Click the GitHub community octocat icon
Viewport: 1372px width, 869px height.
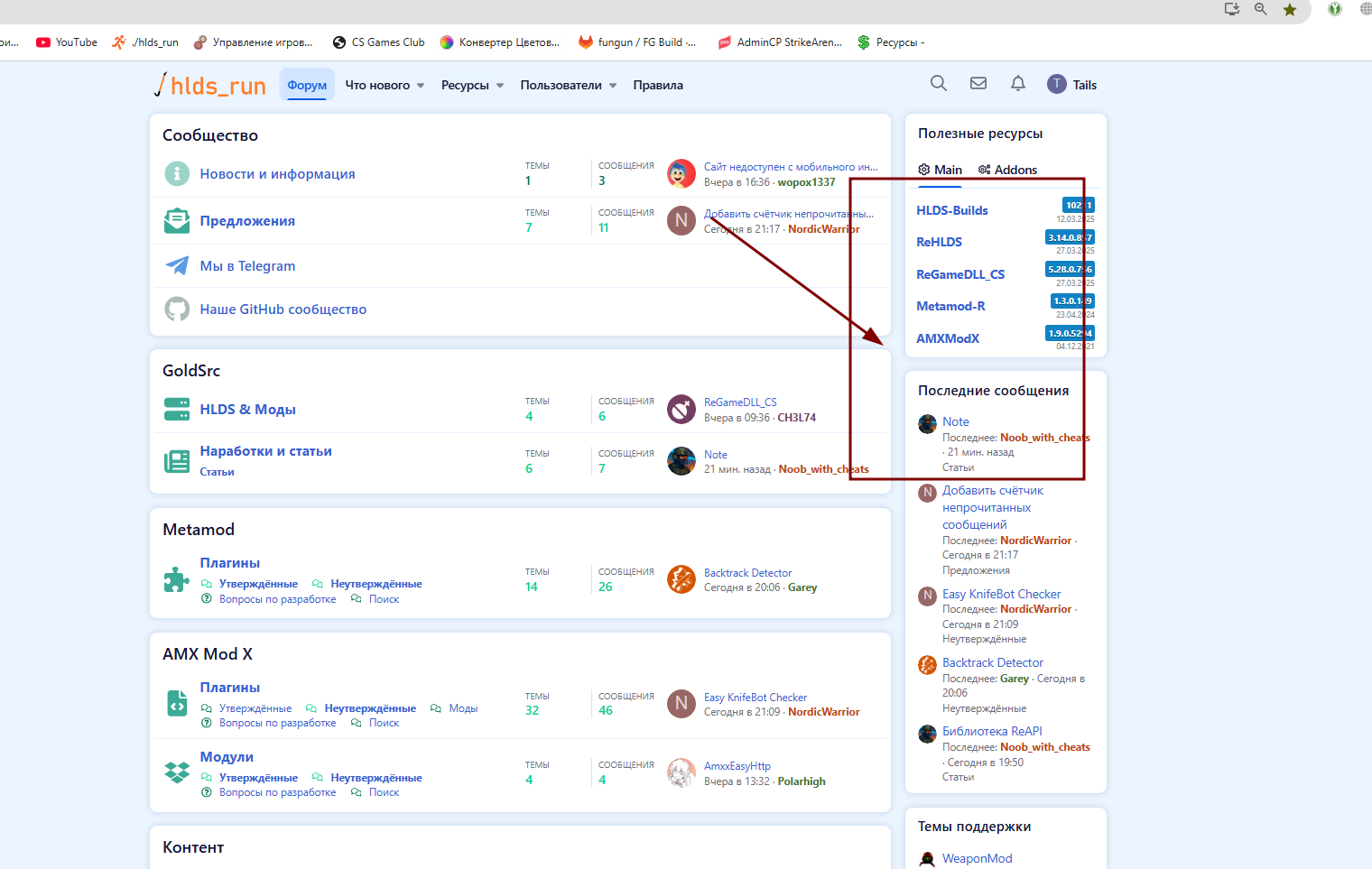177,310
